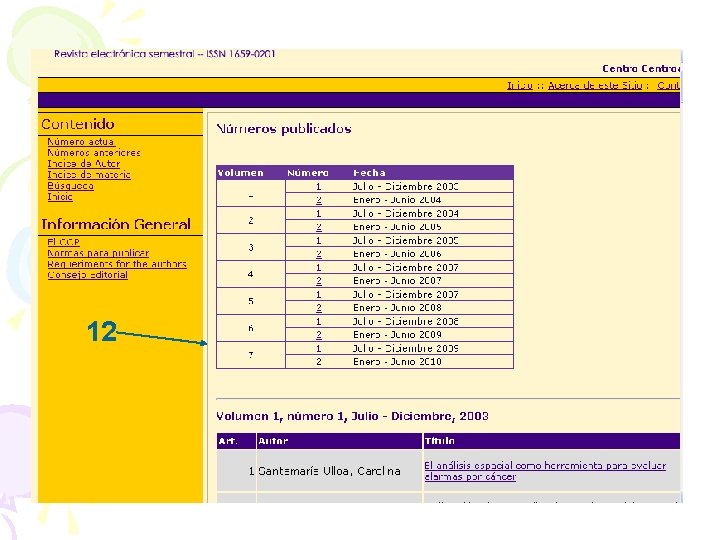This screenshot has height=540, width=720.
Task: Go to Índice de materia
Action: pyautogui.click(x=89, y=175)
